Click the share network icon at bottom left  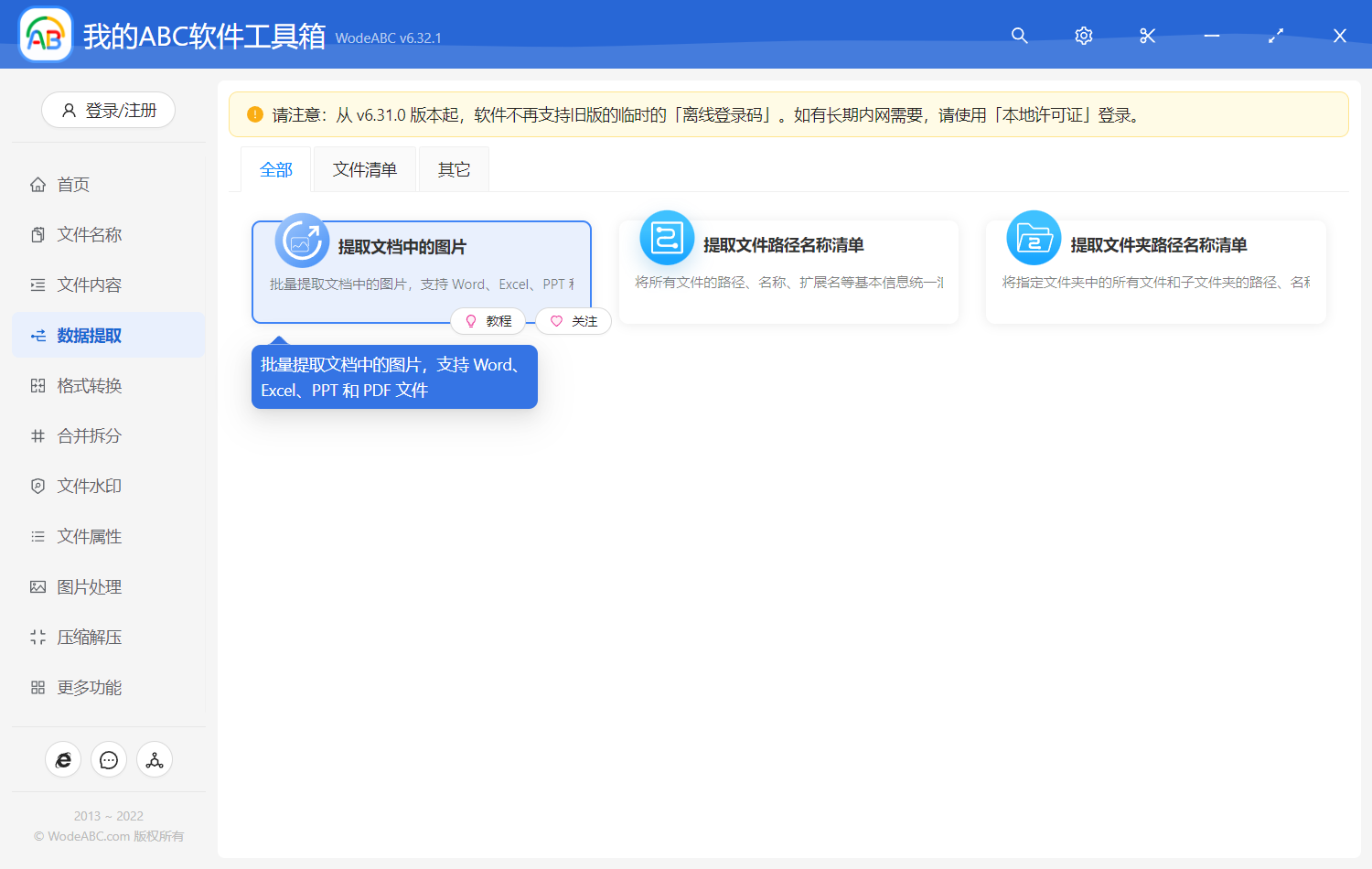tap(155, 759)
